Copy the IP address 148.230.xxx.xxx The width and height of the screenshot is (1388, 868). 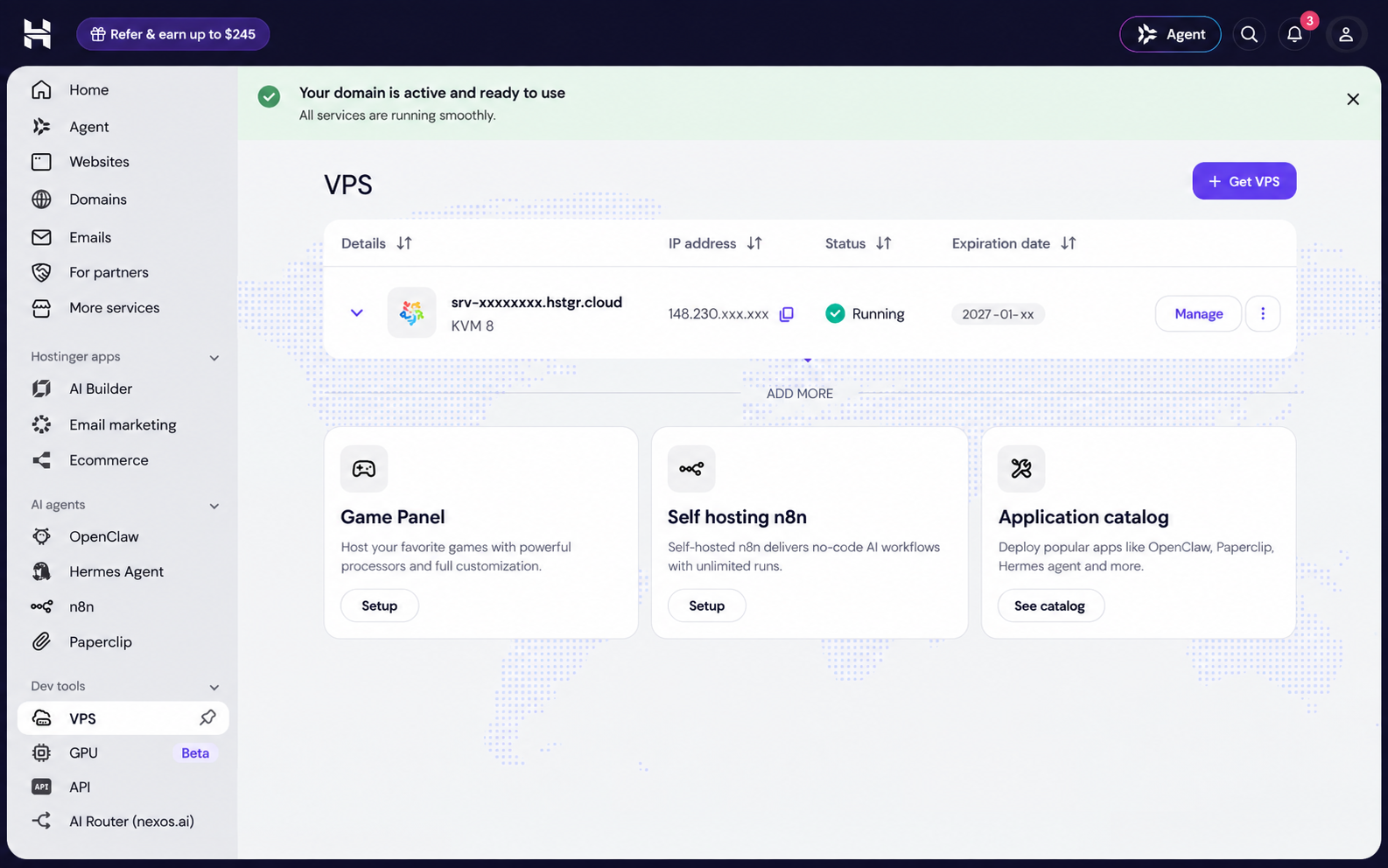[787, 314]
